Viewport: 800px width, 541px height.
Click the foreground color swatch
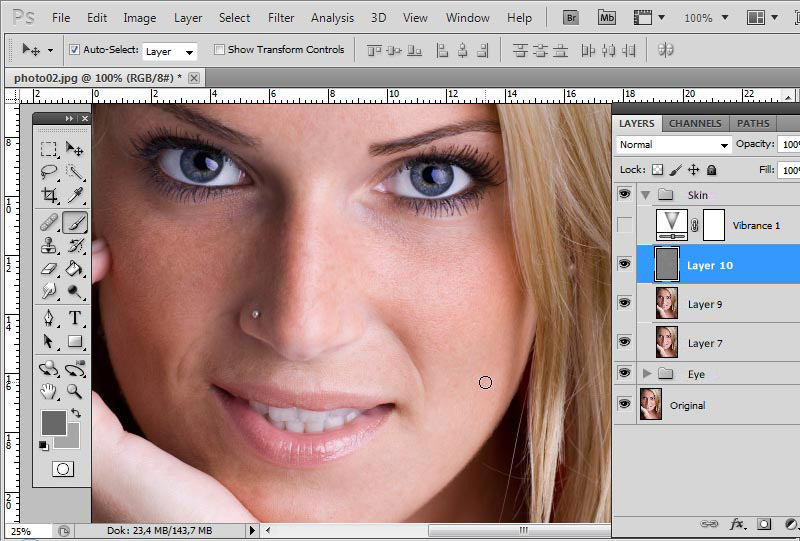53,422
